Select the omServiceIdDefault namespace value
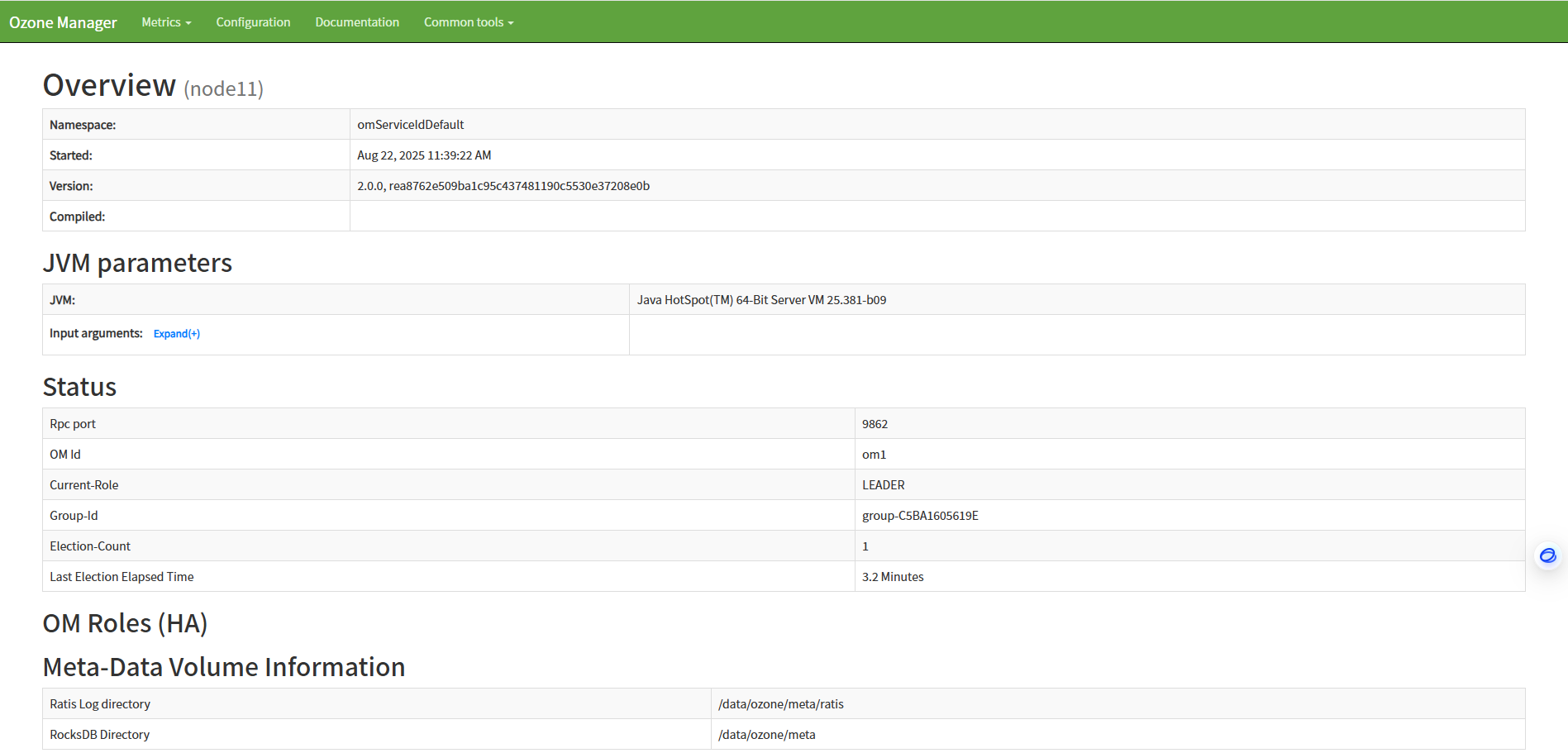 [411, 125]
